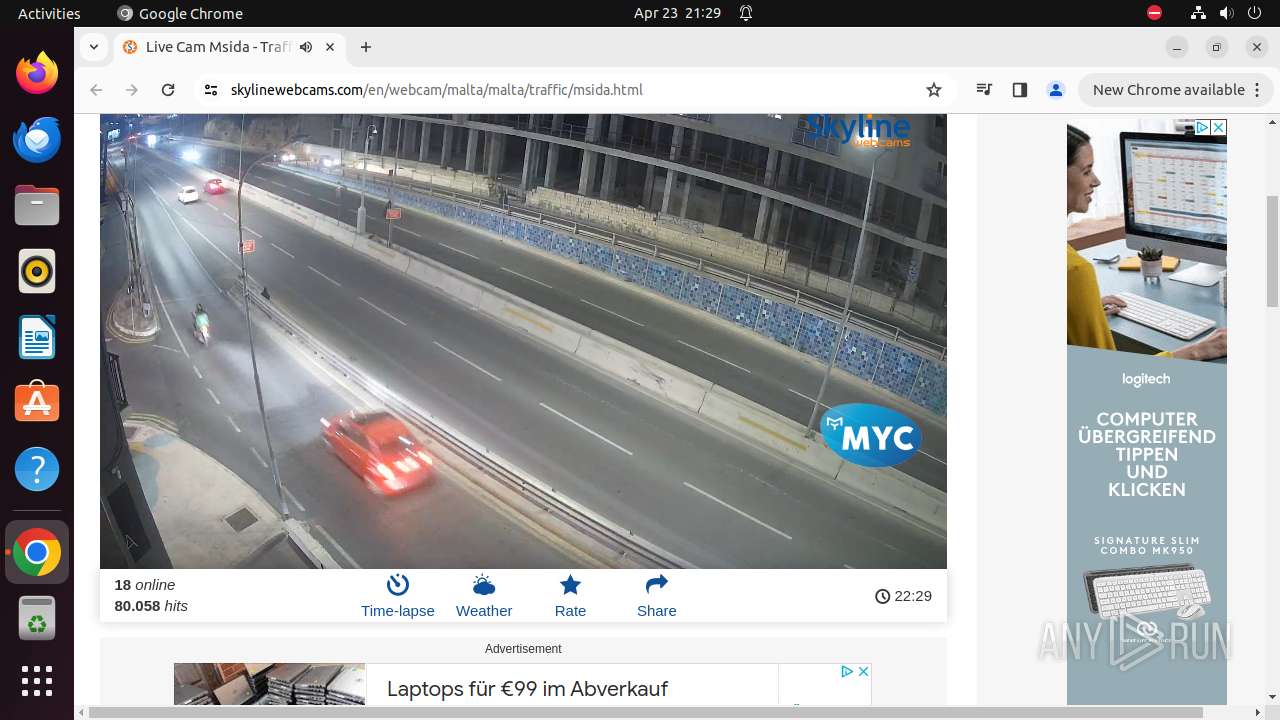Launch Rhythmbox from the dock
The image size is (1280, 720).
pos(37,271)
